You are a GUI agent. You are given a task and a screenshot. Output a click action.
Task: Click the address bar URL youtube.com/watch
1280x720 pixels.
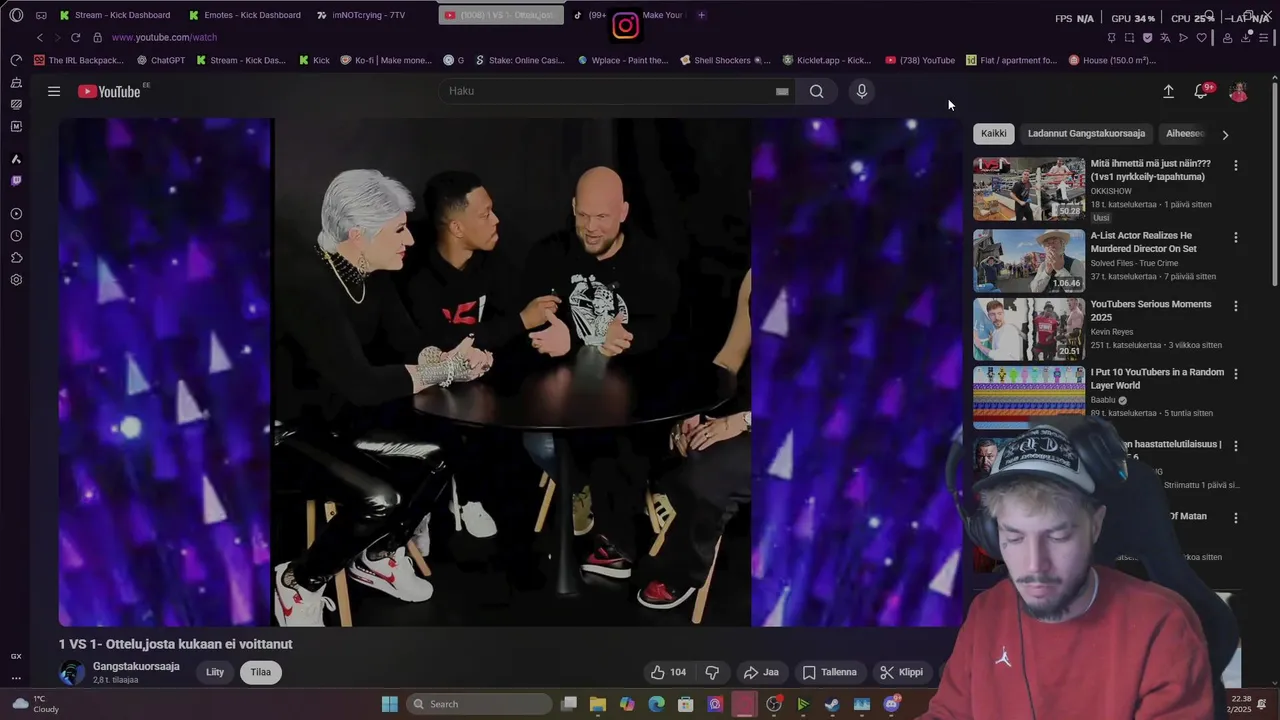[x=164, y=37]
